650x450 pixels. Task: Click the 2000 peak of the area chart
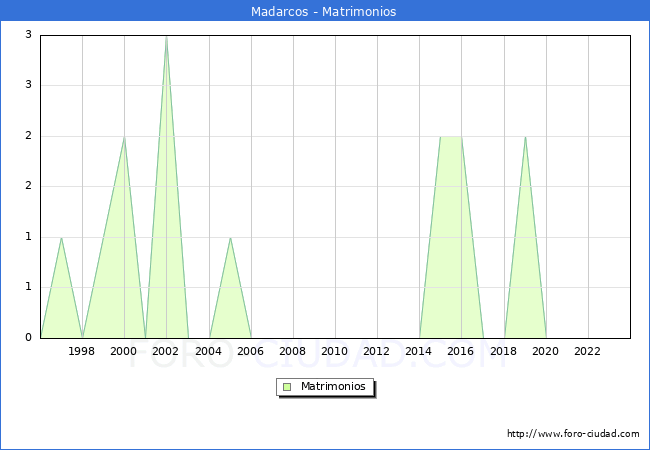tap(124, 137)
